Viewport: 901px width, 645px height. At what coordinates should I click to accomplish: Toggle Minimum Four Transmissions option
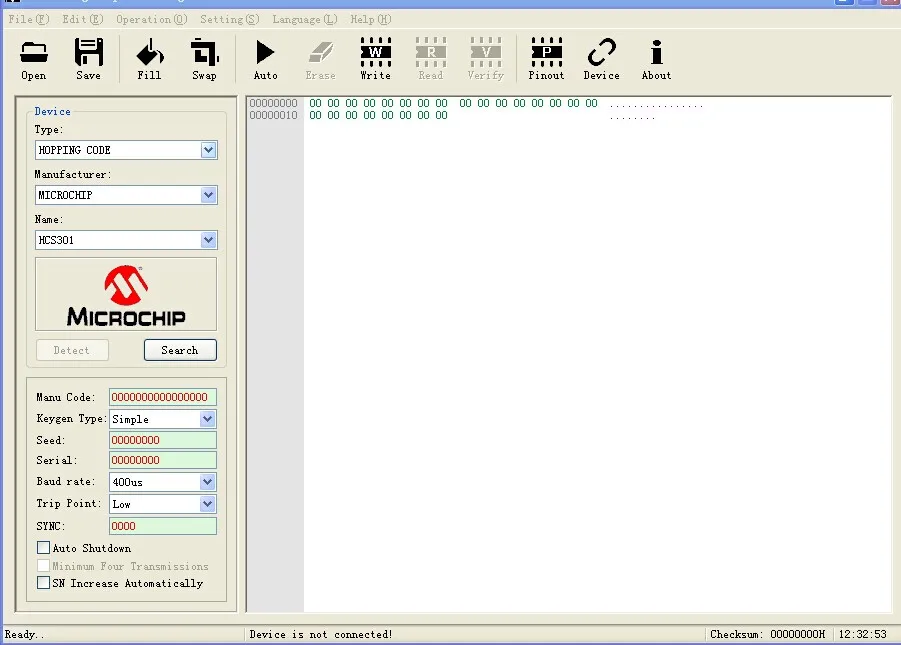[43, 566]
